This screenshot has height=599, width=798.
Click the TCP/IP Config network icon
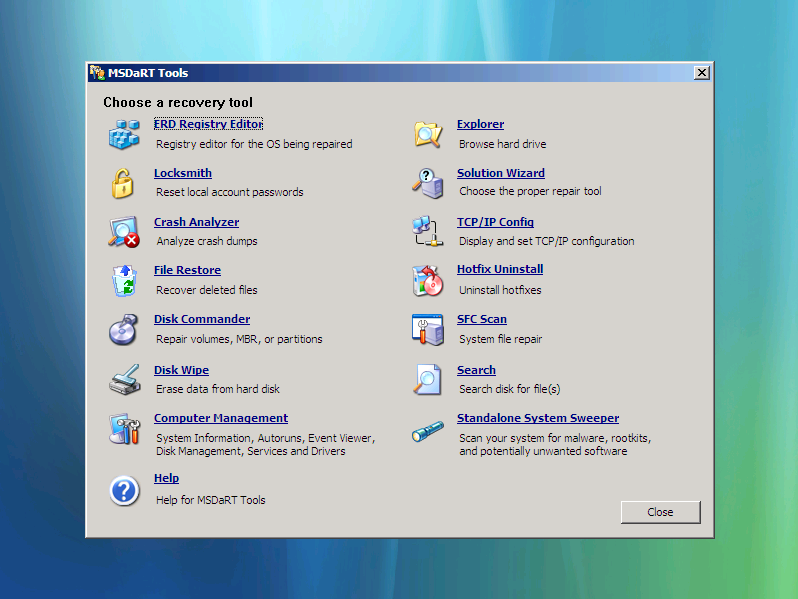(x=428, y=232)
